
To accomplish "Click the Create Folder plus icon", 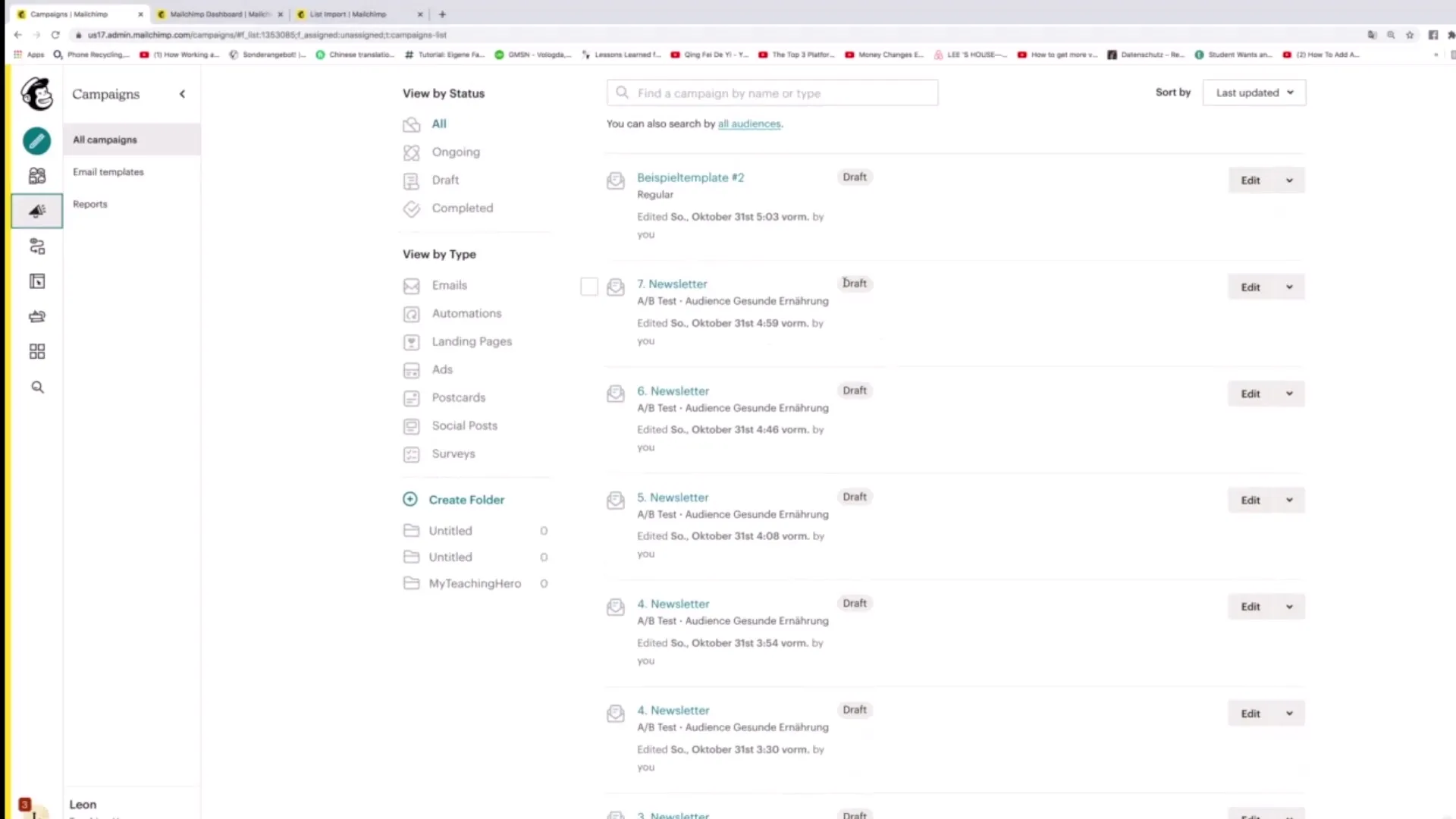I will click(410, 499).
